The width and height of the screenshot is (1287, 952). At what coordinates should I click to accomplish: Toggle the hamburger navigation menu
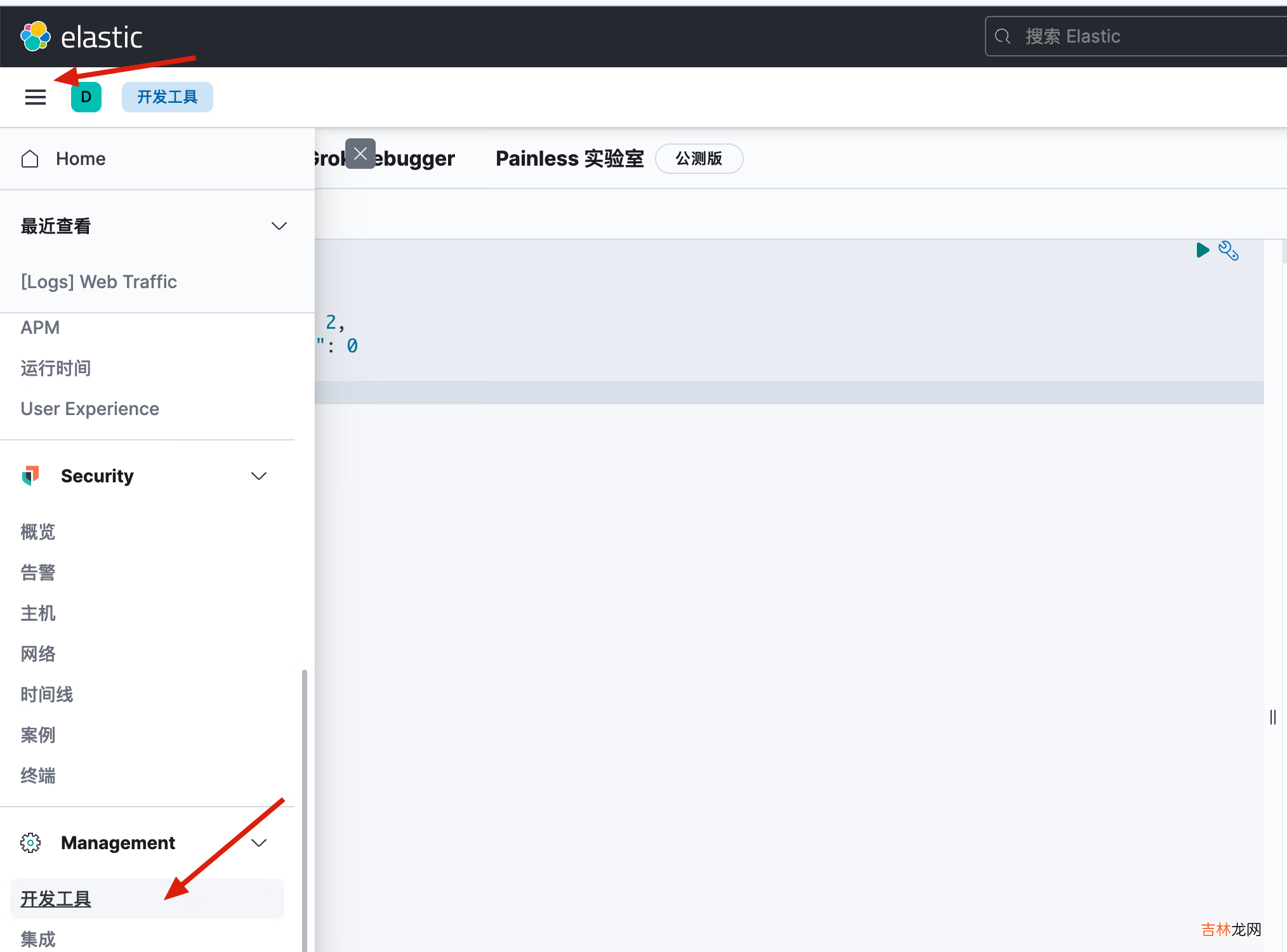36,97
